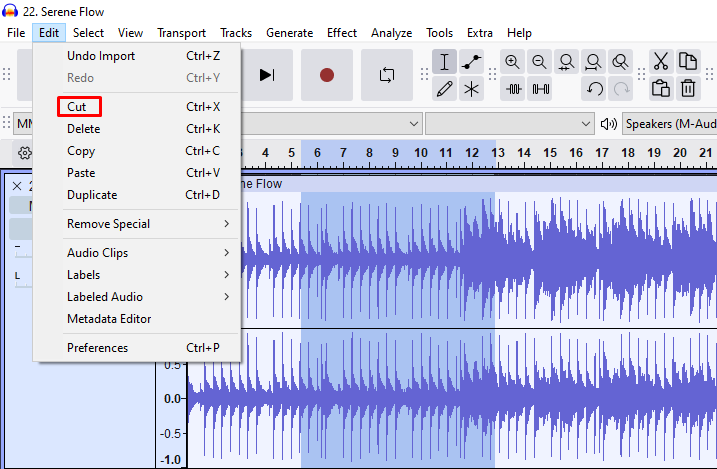The height and width of the screenshot is (469, 717).
Task: Open the Tools menu
Action: click(x=439, y=33)
